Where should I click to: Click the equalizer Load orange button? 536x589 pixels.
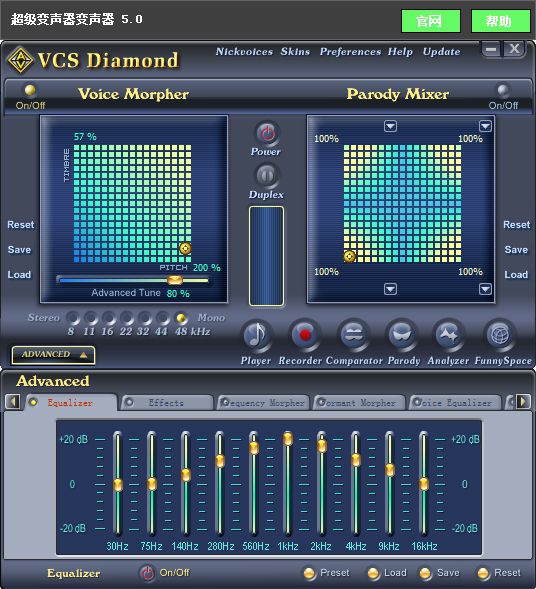[x=373, y=573]
